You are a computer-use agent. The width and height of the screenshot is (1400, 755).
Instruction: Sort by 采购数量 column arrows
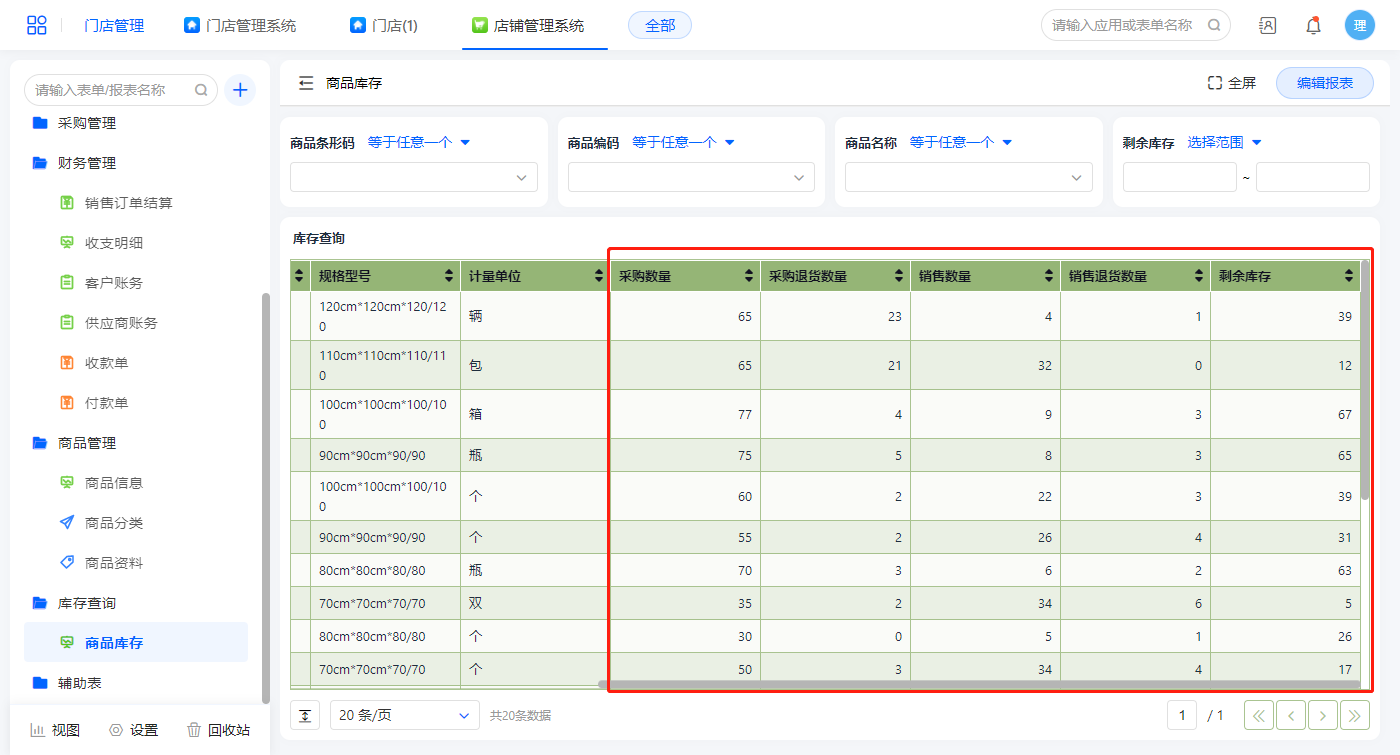[749, 276]
